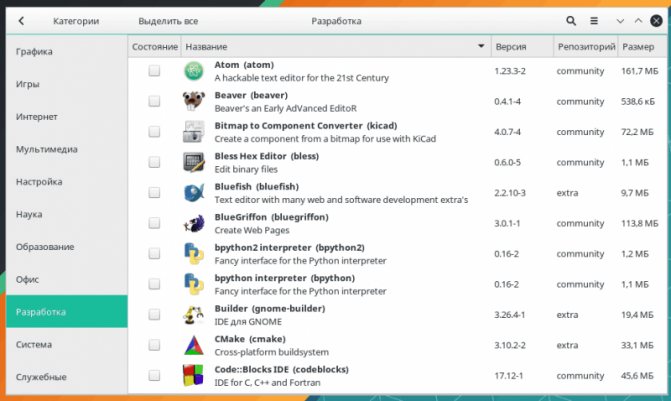Sort by the Репозиторий column header
671x401 pixels.
tap(586, 46)
